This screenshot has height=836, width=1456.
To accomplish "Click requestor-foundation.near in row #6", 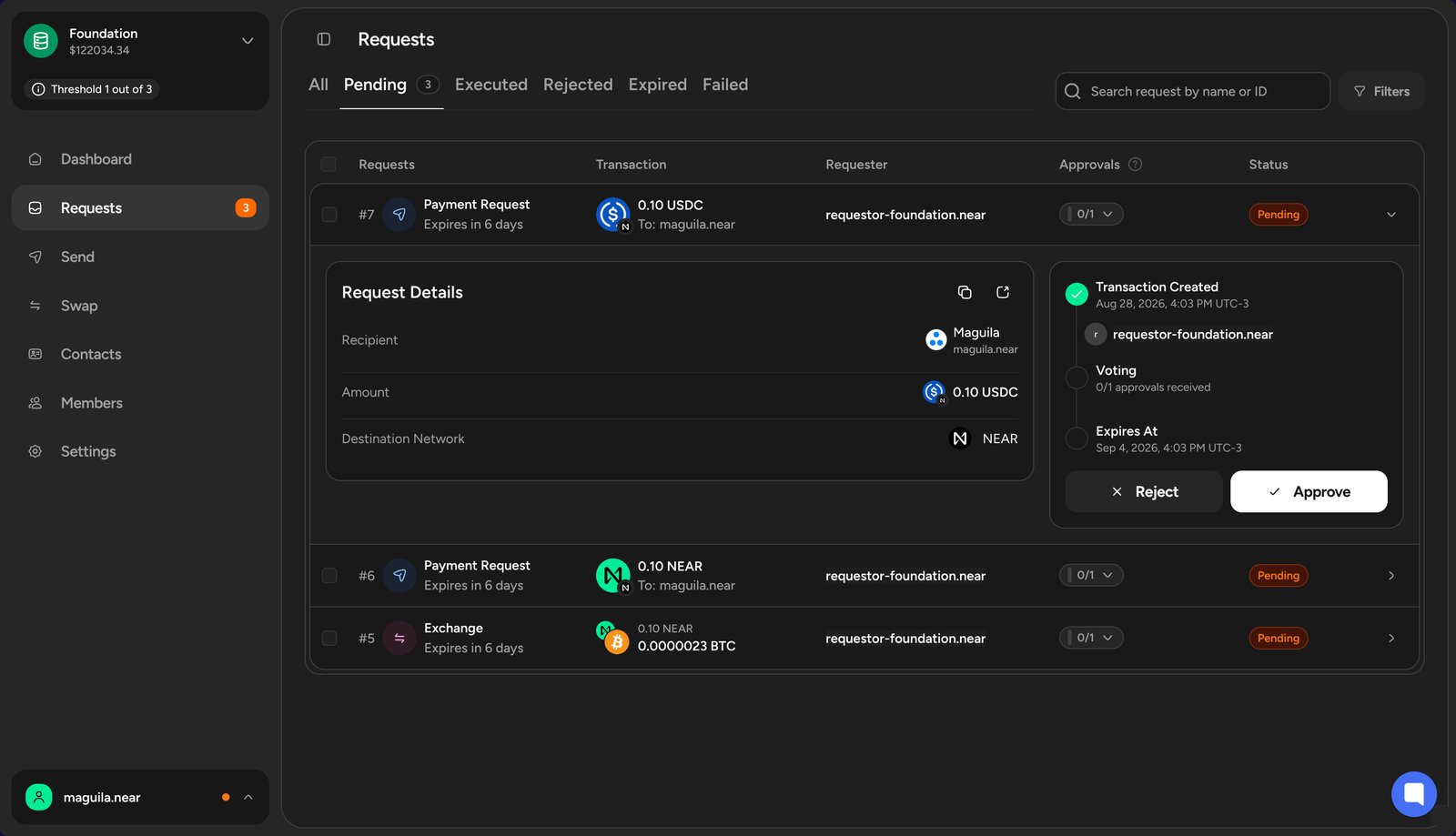I will (905, 576).
